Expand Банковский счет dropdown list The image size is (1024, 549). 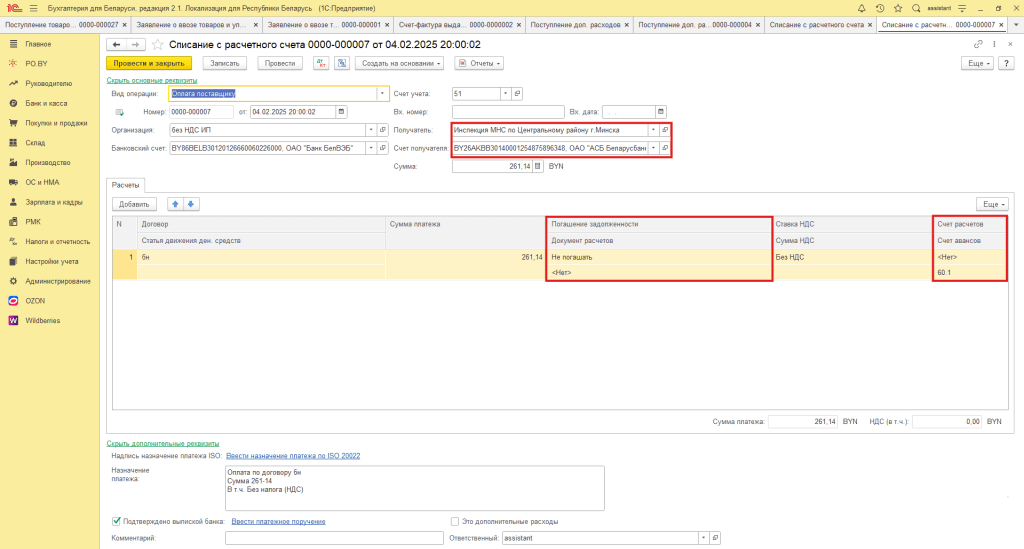(371, 148)
